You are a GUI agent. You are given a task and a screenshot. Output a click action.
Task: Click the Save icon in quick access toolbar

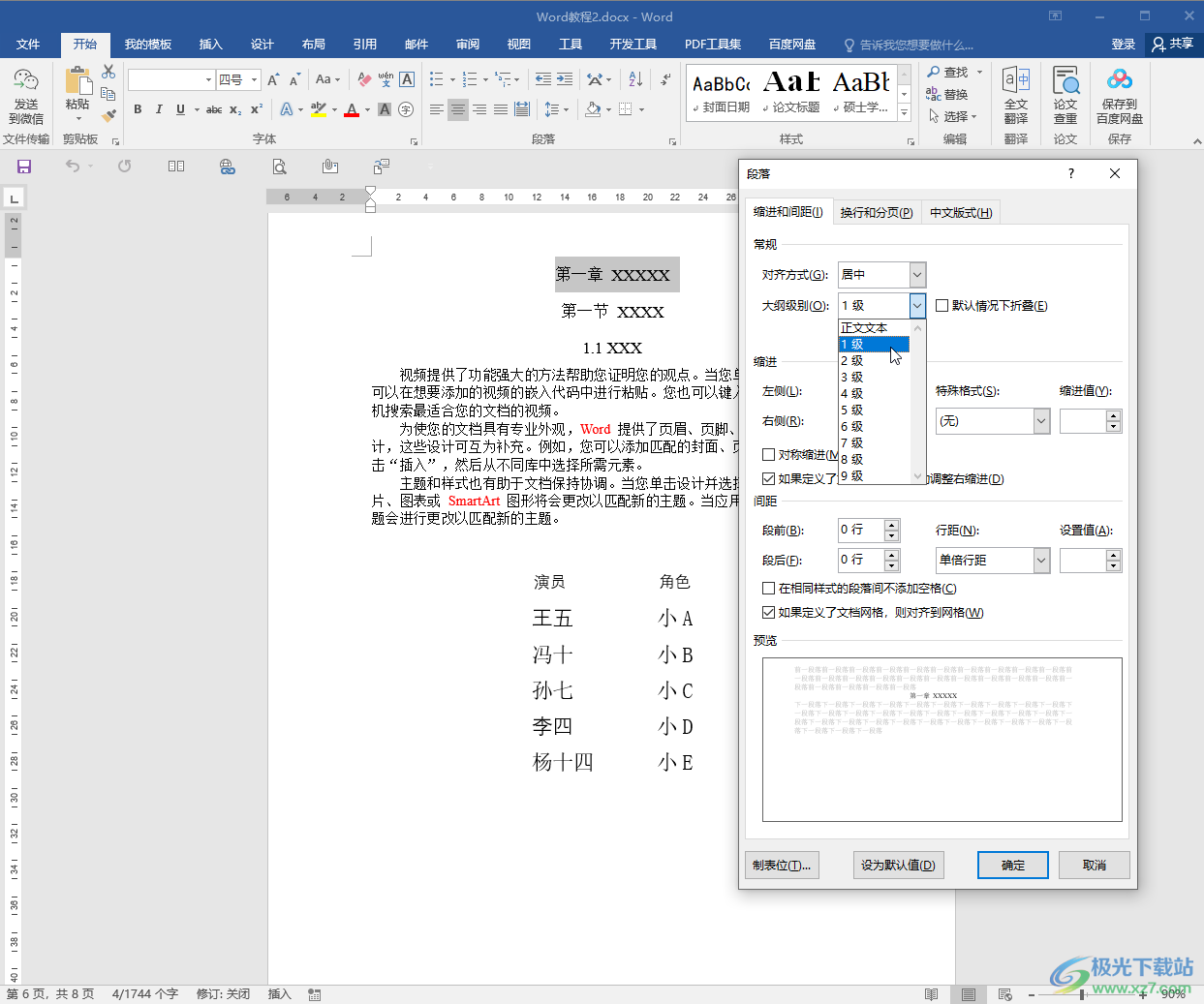(x=24, y=167)
